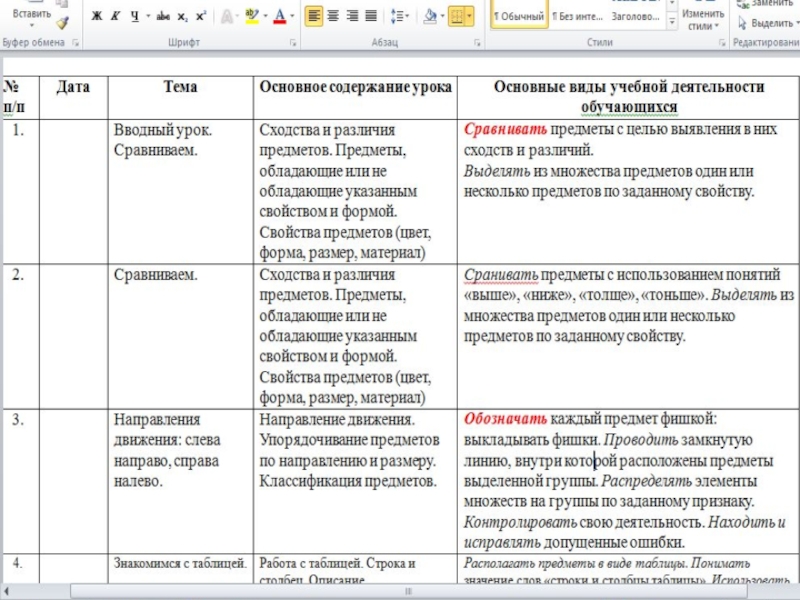Viewport: 800px width, 600px height.
Task: Open the font color dropdown arrow
Action: pos(292,16)
